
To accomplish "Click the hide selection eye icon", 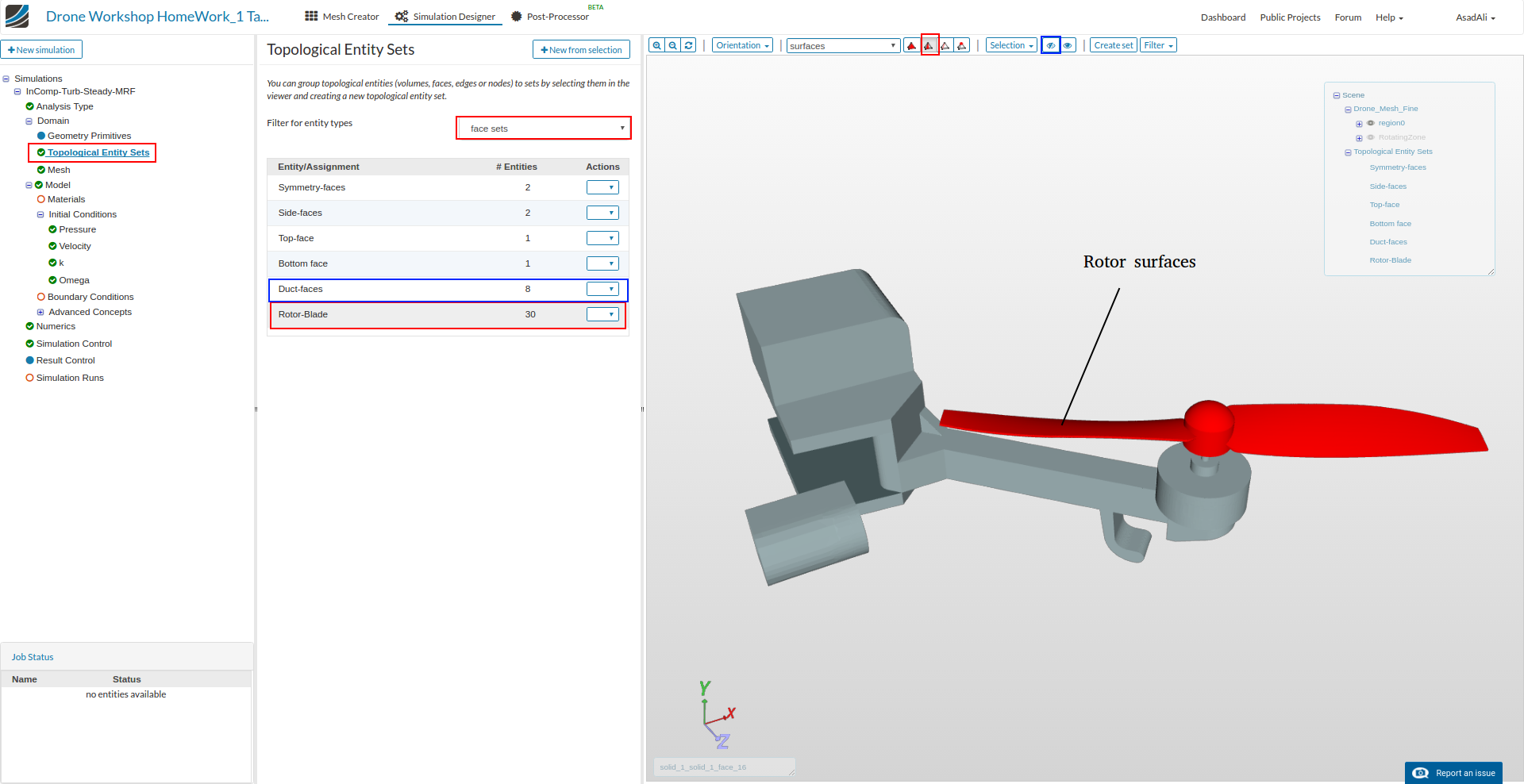I will pyautogui.click(x=1050, y=45).
